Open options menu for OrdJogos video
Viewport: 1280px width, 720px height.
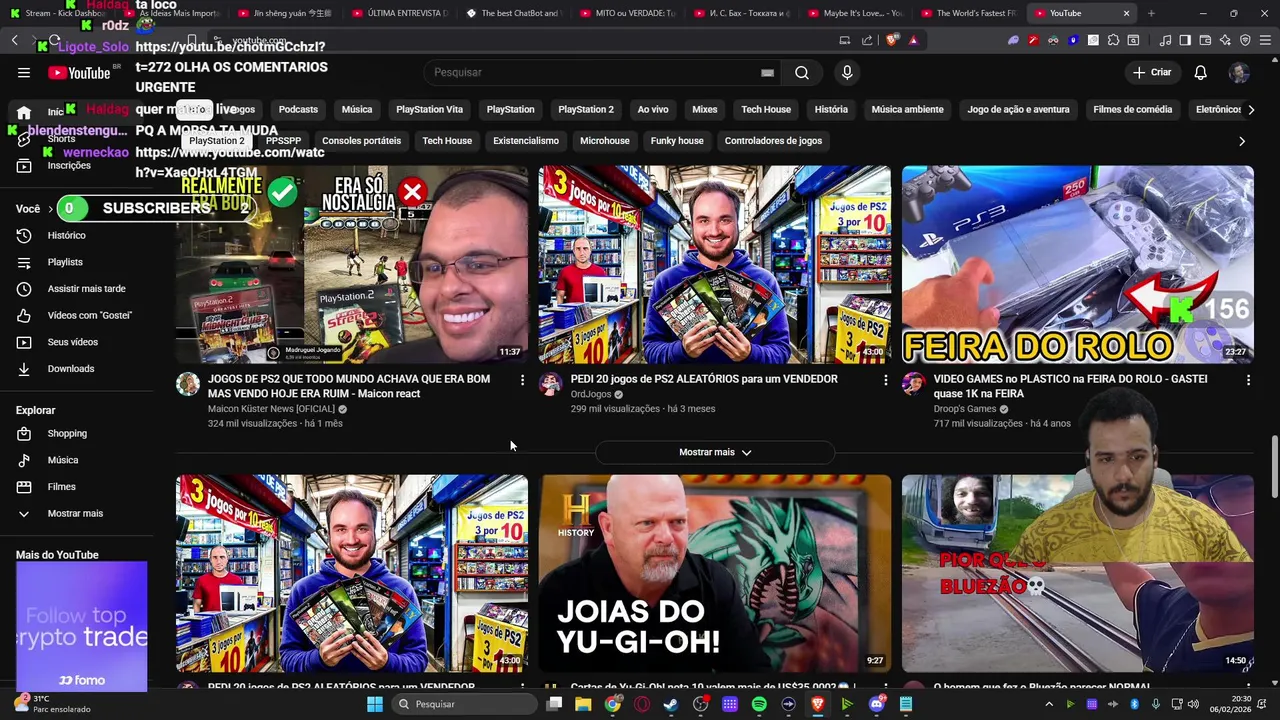885,380
